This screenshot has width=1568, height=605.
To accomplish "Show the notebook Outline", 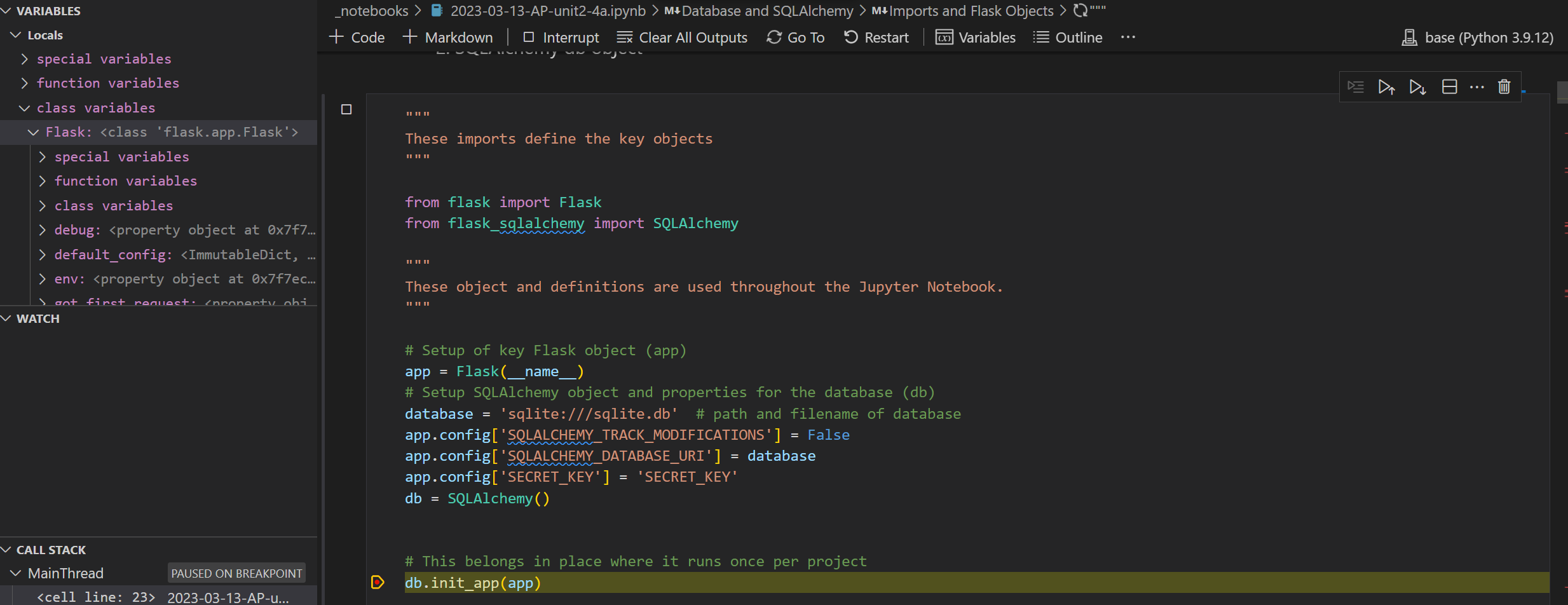I will (x=1068, y=37).
